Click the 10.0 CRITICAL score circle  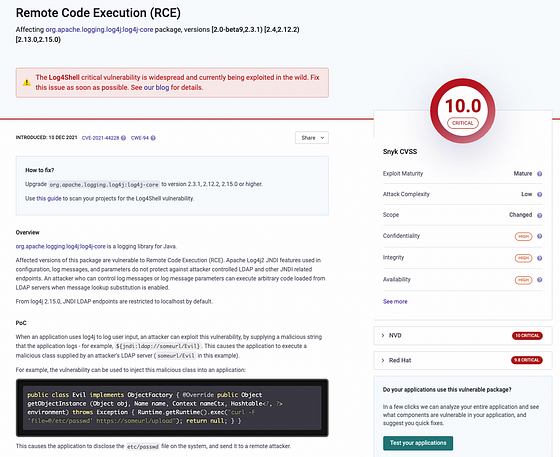click(x=462, y=111)
